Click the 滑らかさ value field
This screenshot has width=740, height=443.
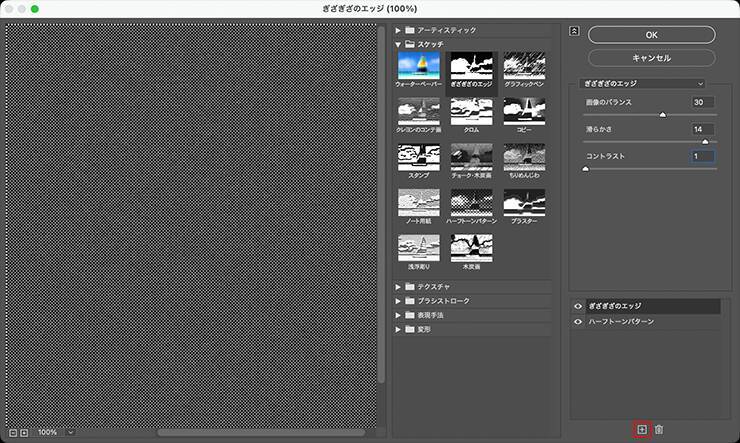[x=703, y=129]
